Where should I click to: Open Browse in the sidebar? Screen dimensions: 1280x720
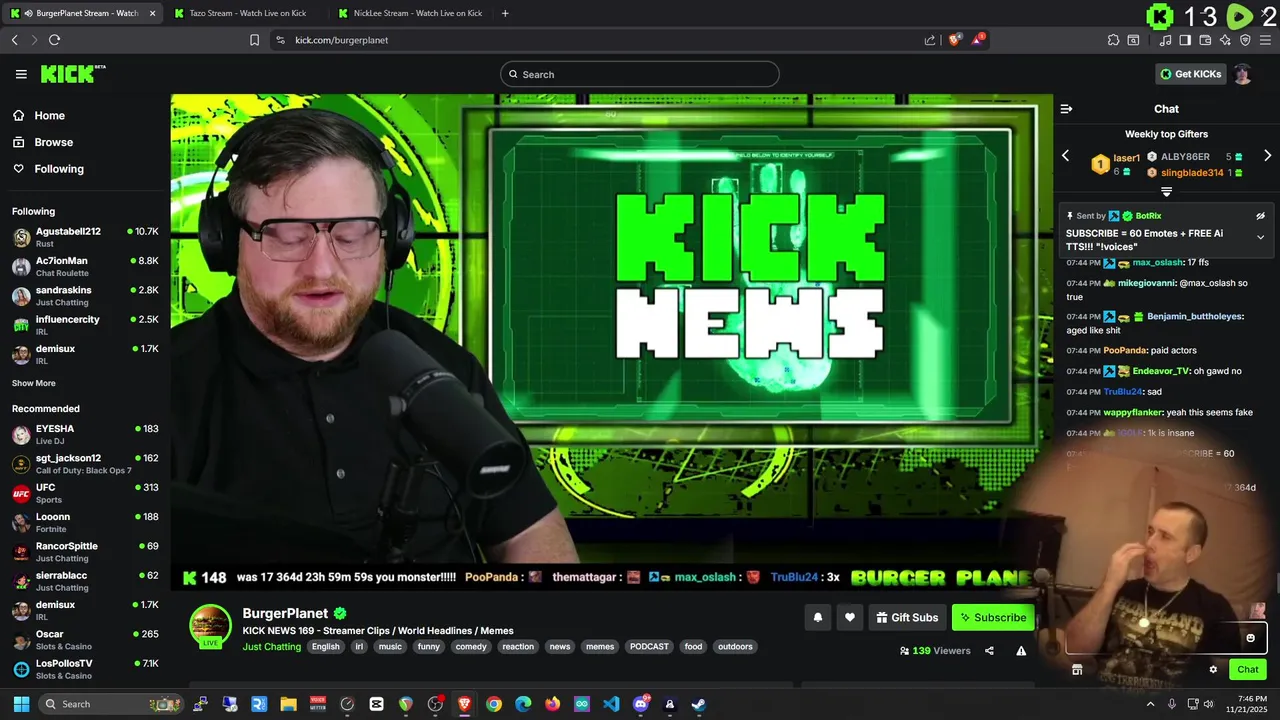pyautogui.click(x=43, y=142)
